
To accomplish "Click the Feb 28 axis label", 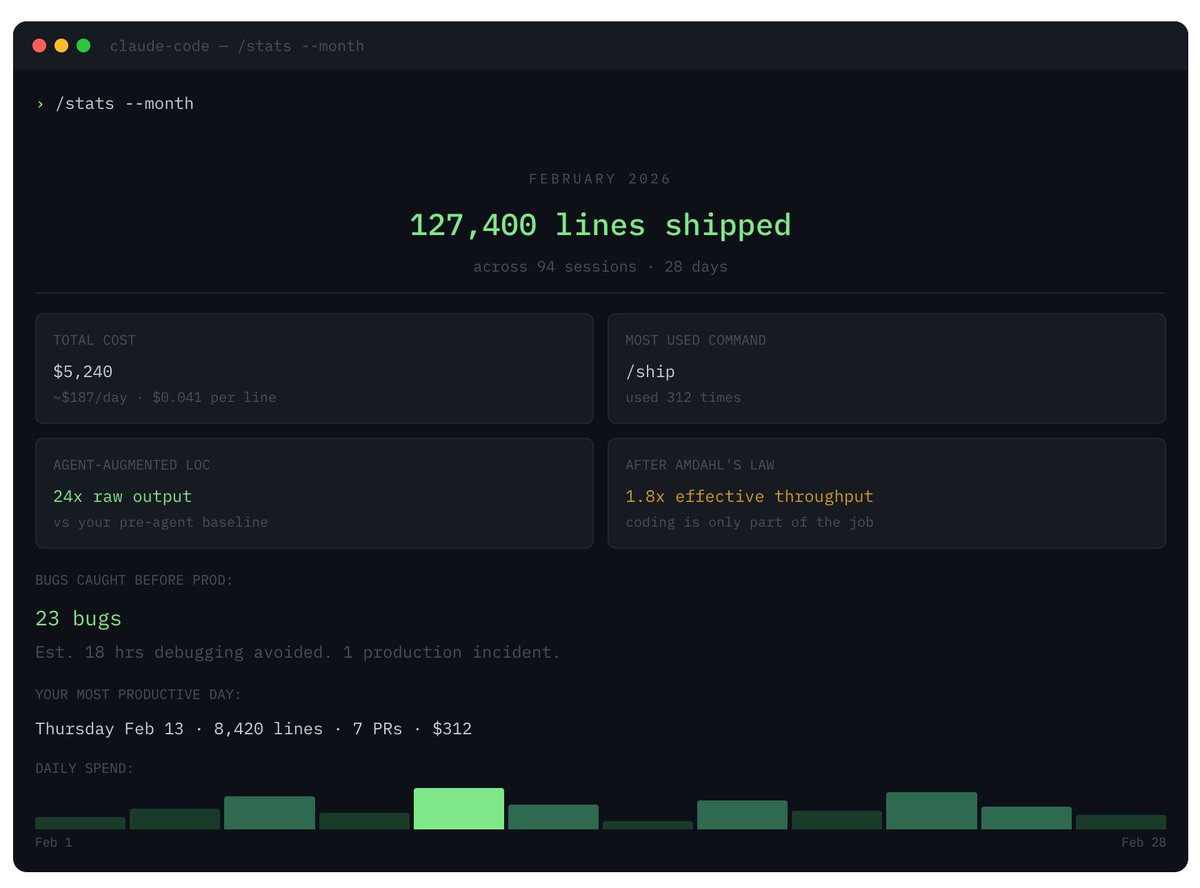I will [x=1143, y=843].
